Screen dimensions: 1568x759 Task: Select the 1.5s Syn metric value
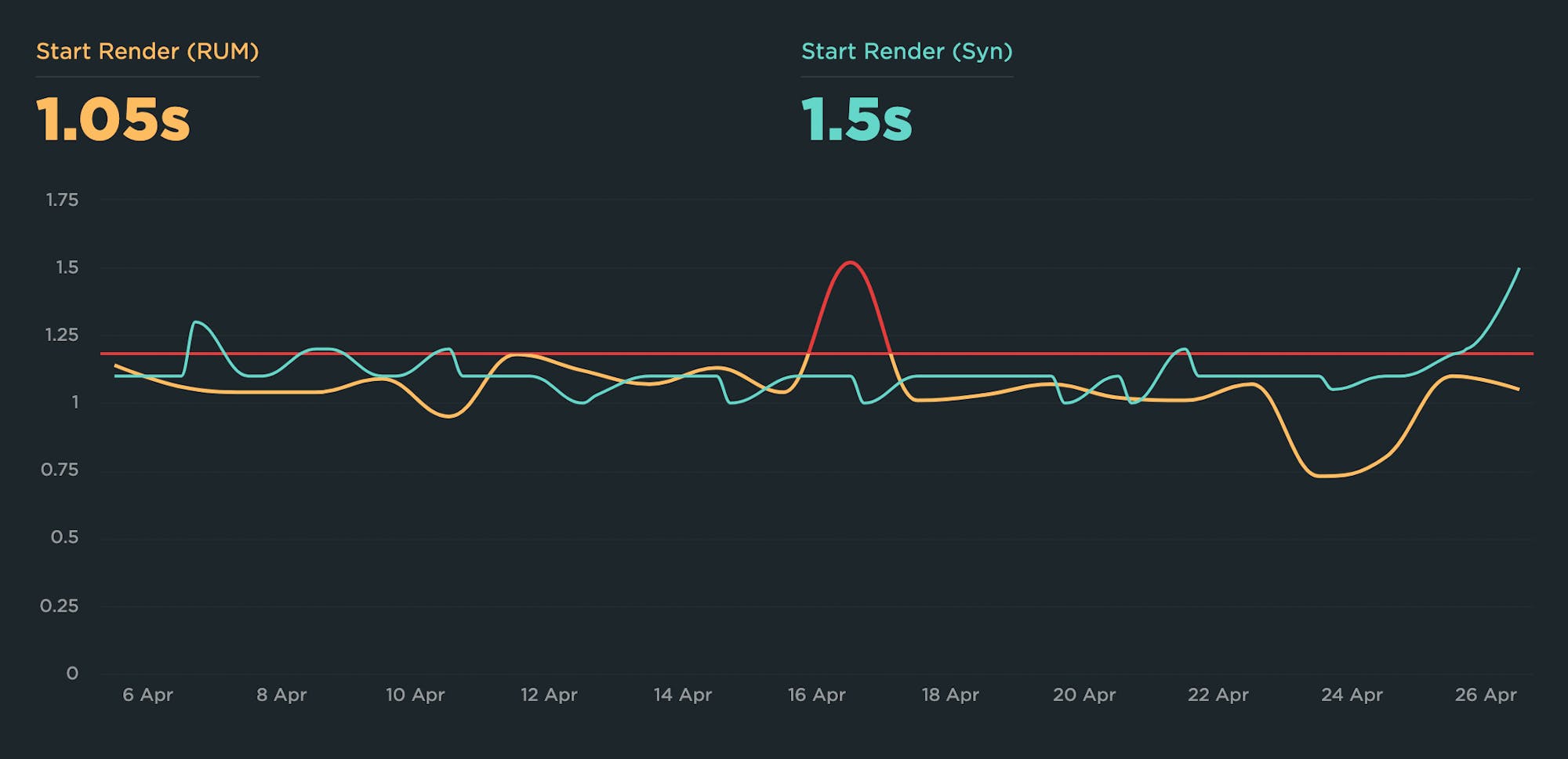(856, 120)
